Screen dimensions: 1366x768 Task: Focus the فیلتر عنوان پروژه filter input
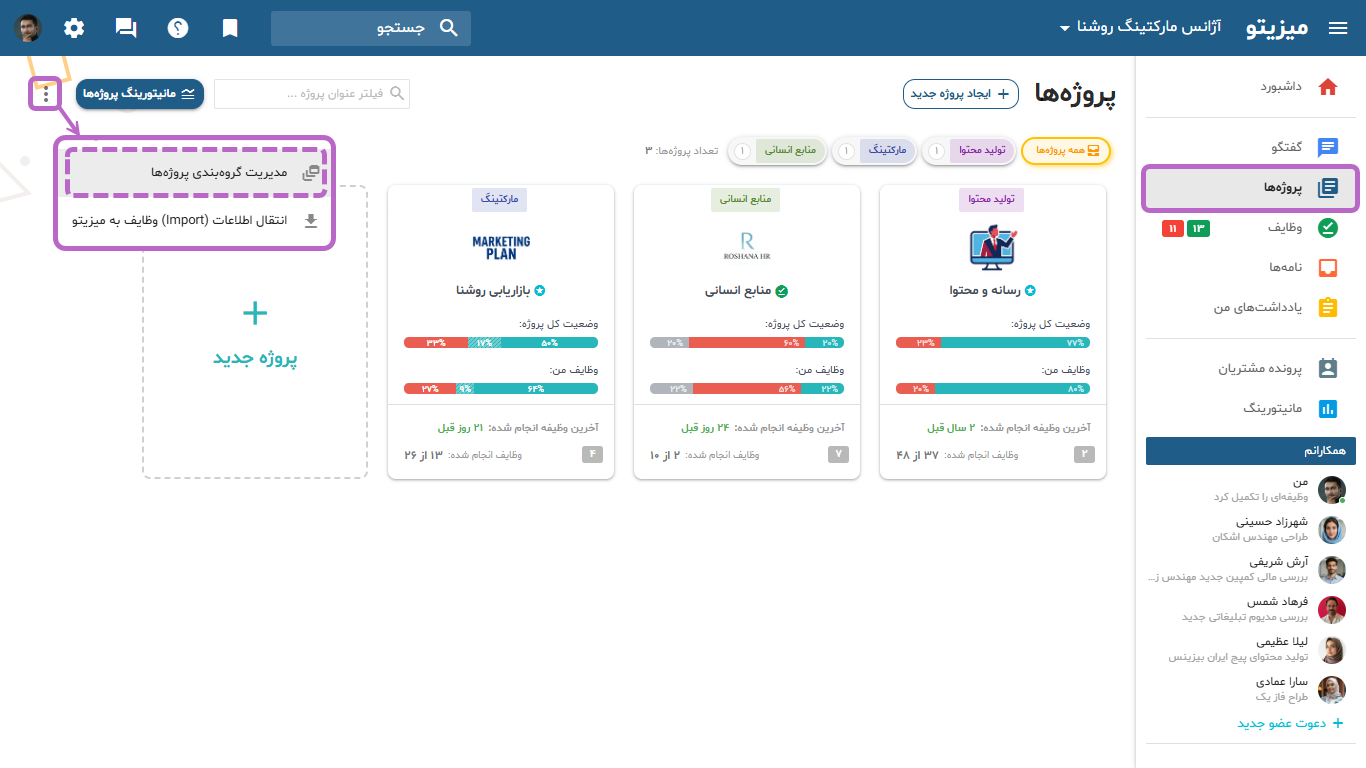[312, 94]
